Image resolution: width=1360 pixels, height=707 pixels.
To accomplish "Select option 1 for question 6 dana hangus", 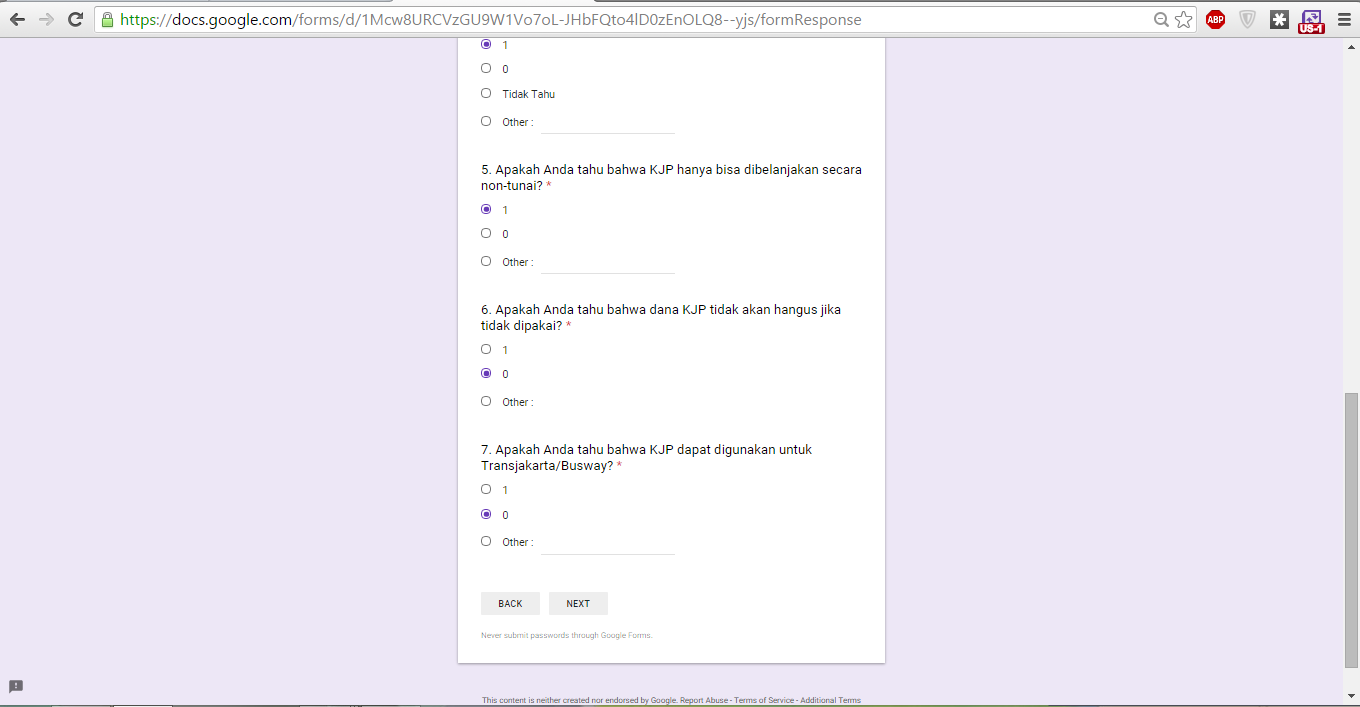I will point(486,349).
